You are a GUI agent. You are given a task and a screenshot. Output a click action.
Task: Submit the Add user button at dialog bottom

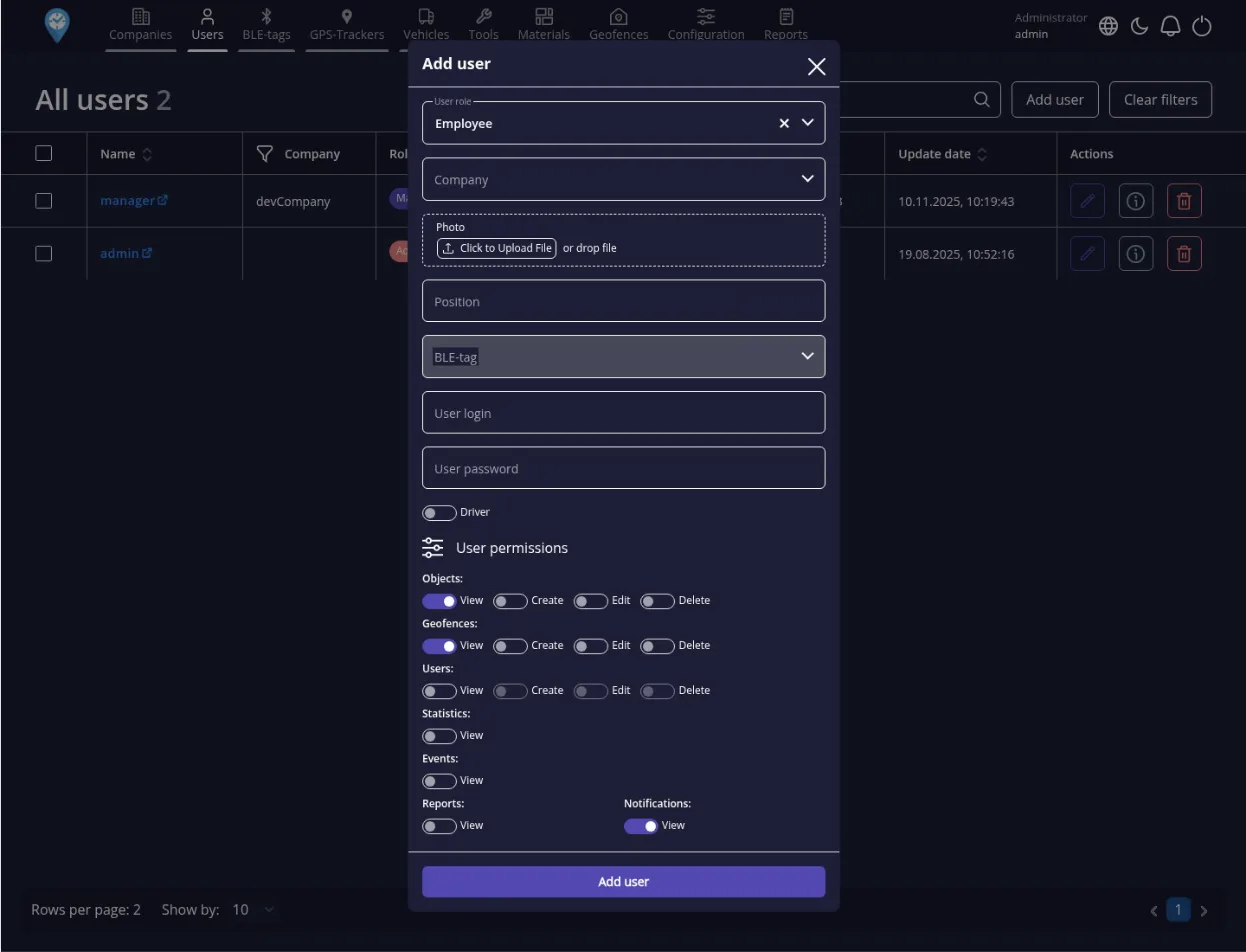(x=624, y=882)
